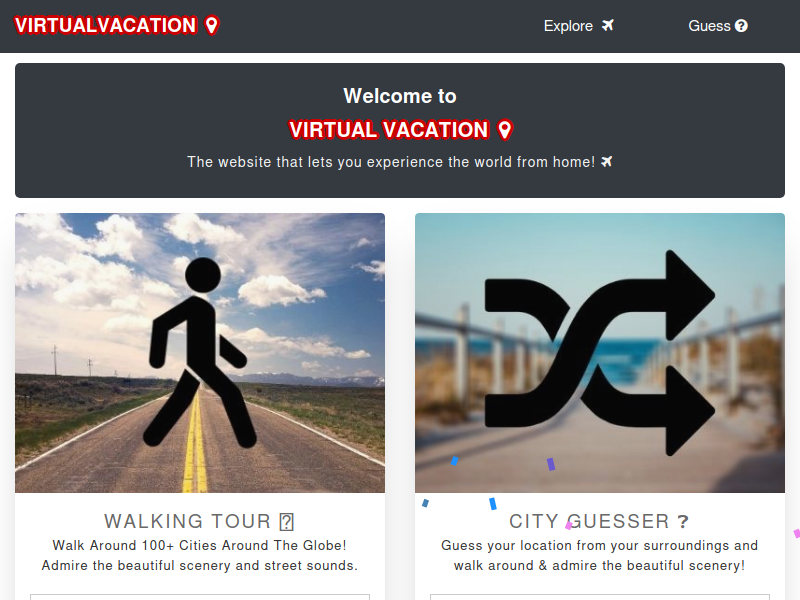800x600 pixels.
Task: Click the City Guesser blurred boardwalk thumbnail
Action: tap(599, 353)
